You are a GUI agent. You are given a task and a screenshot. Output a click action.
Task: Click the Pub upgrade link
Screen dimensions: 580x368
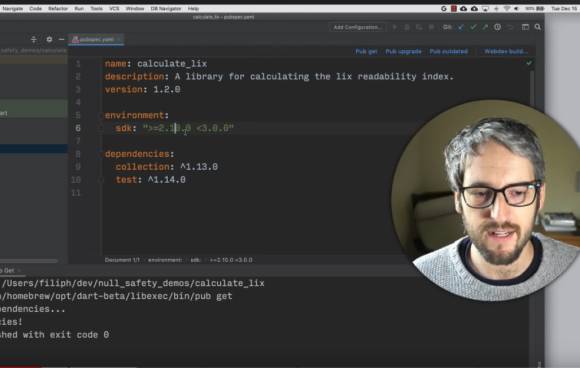click(403, 51)
